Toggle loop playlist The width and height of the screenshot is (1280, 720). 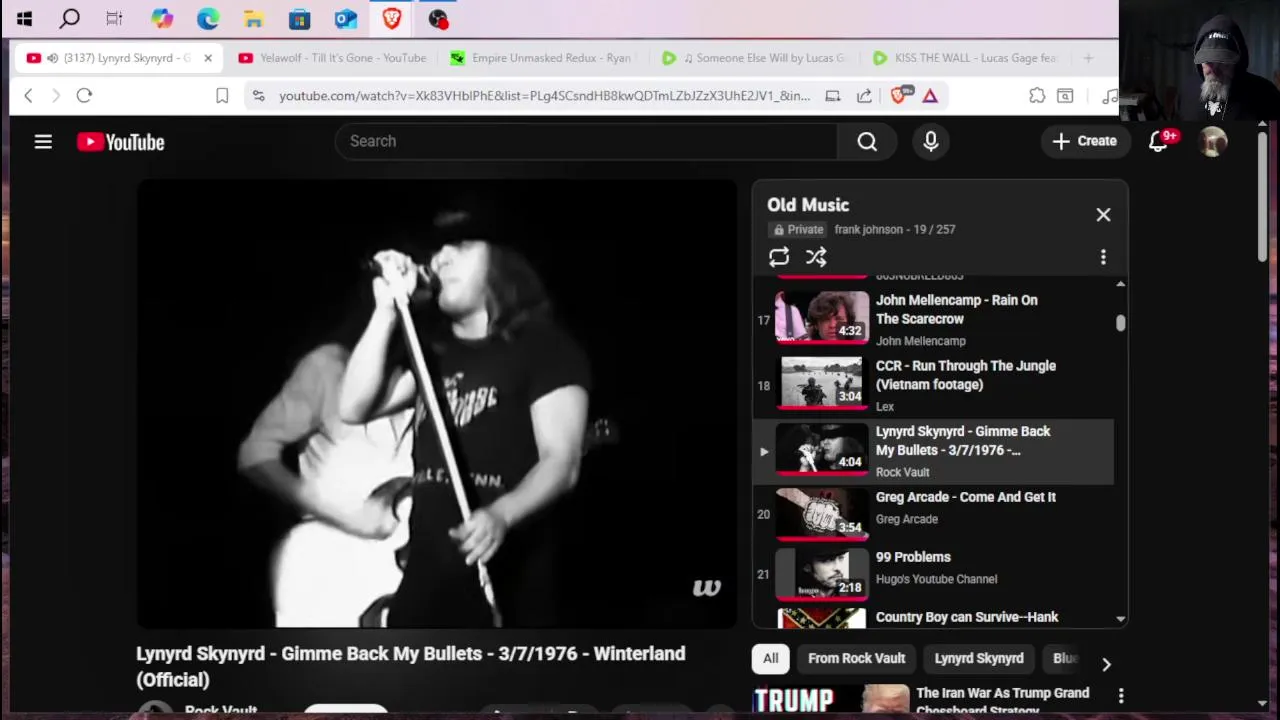point(779,258)
